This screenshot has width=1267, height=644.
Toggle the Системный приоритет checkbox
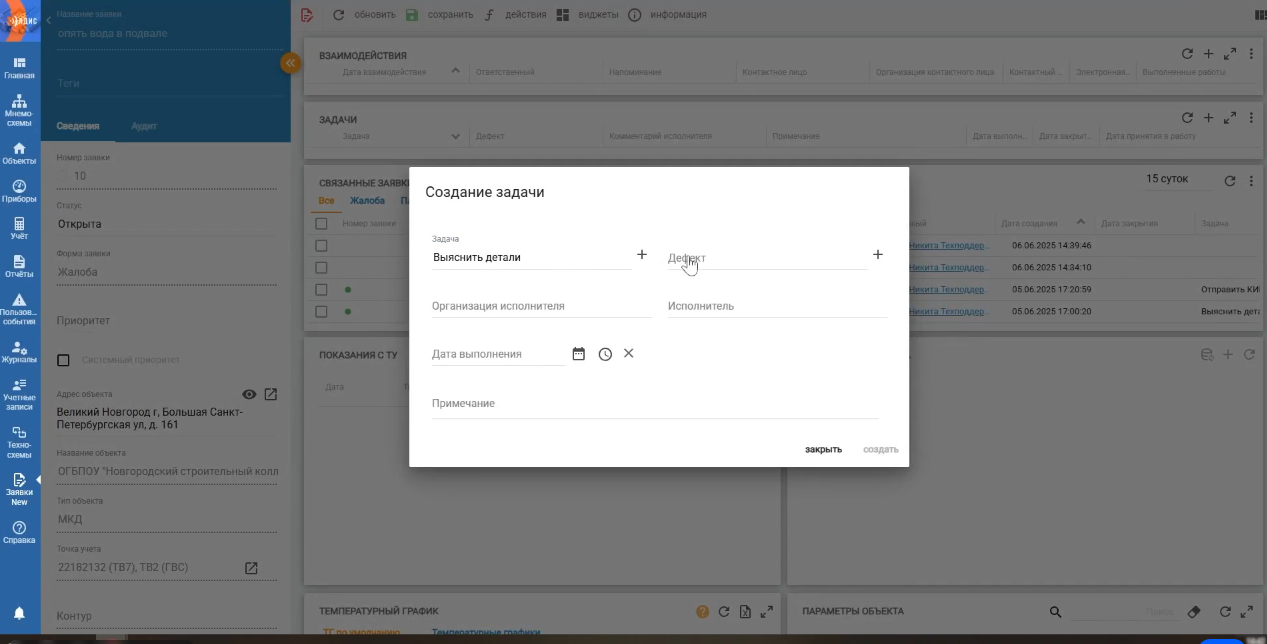(64, 360)
